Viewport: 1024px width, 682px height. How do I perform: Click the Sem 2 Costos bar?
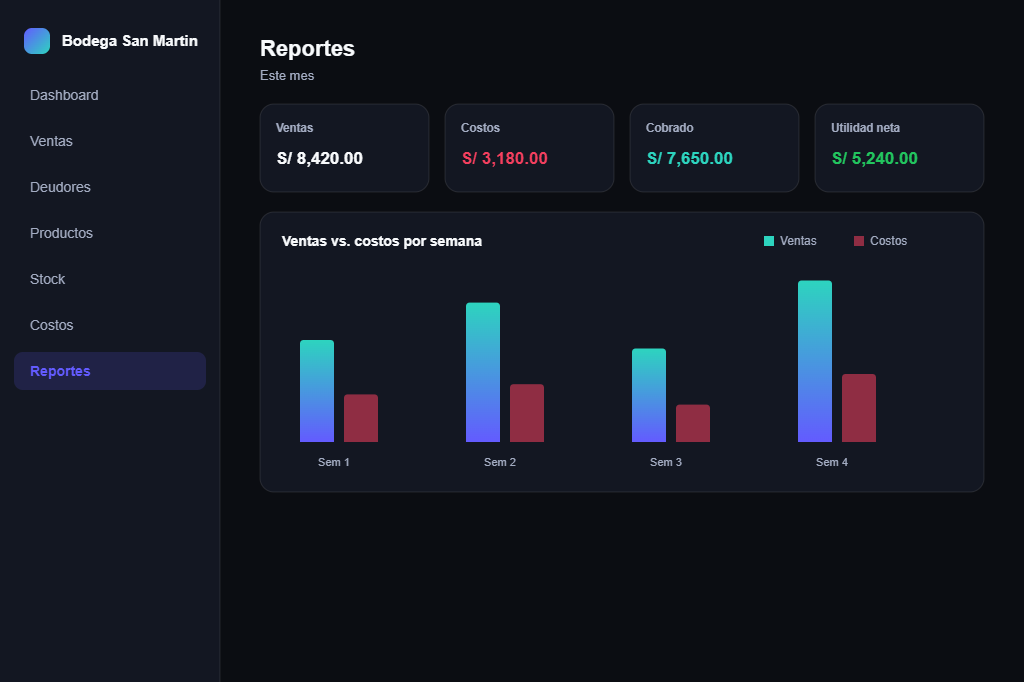527,414
